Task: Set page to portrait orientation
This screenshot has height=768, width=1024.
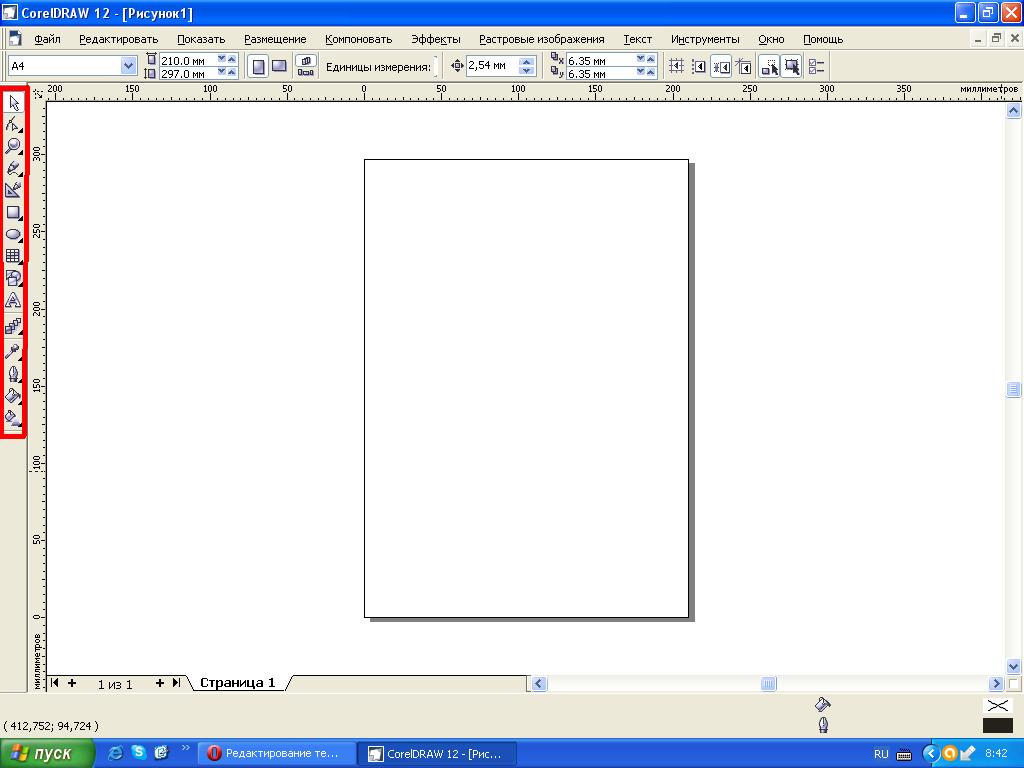Action: pyautogui.click(x=259, y=66)
